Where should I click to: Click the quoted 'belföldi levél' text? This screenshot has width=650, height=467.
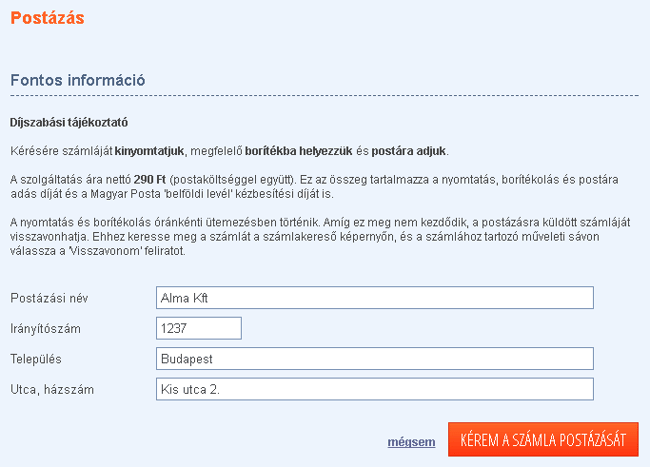[198, 194]
